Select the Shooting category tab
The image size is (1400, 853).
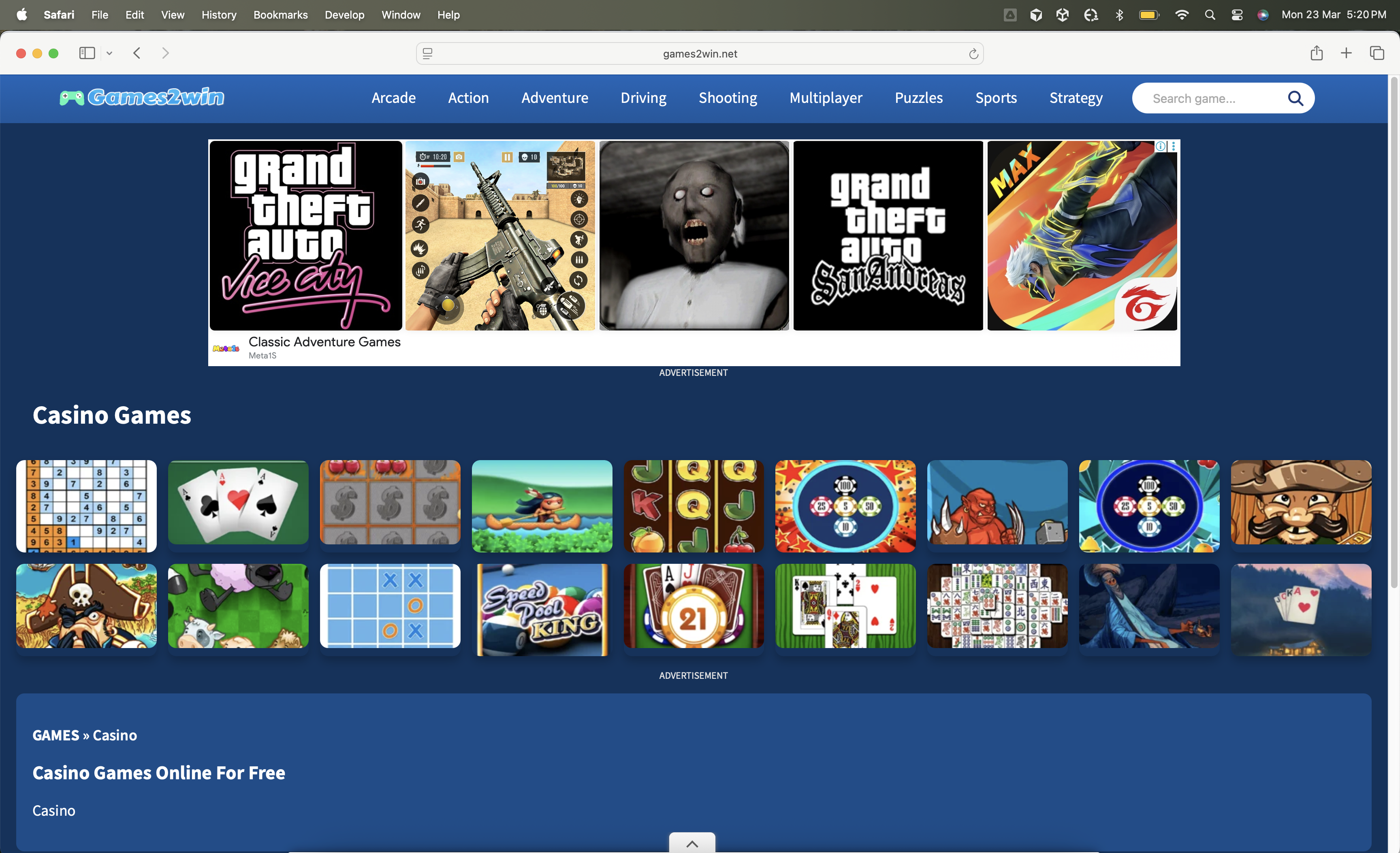click(x=727, y=98)
